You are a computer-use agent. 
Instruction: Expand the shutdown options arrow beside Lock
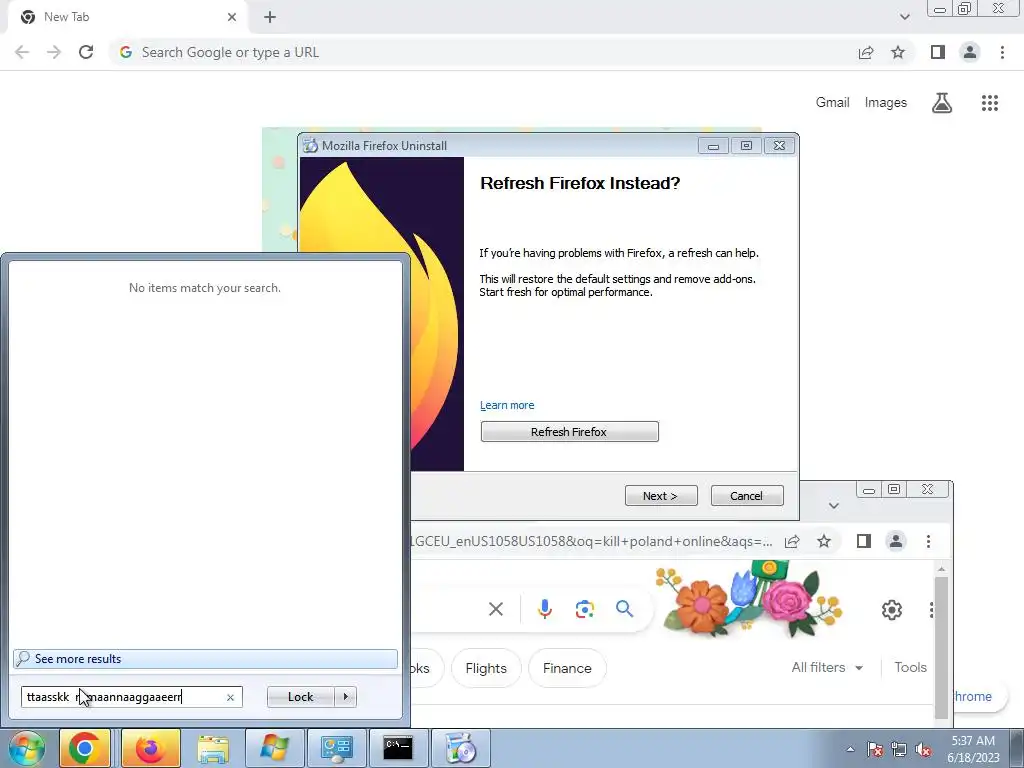(x=345, y=697)
